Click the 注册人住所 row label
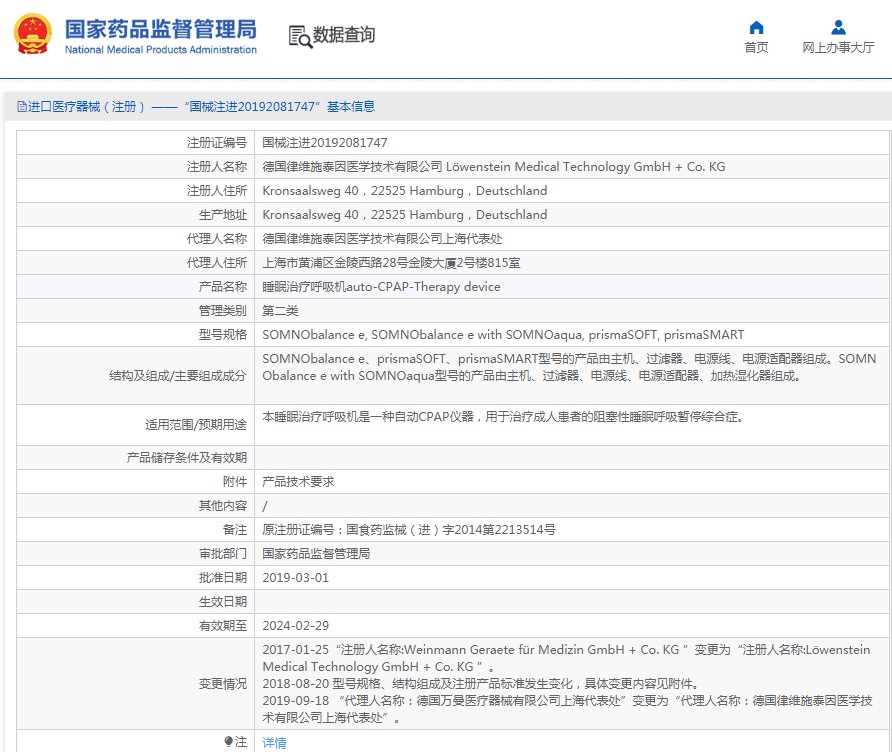Viewport: 892px width, 752px height. [217, 191]
